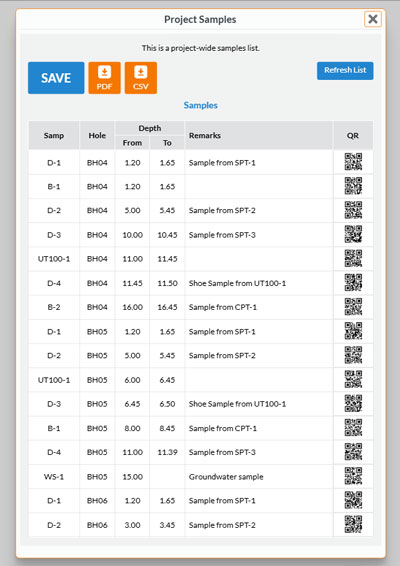
Task: Open QR code for BH05 D-1 sample
Action: 353,331
